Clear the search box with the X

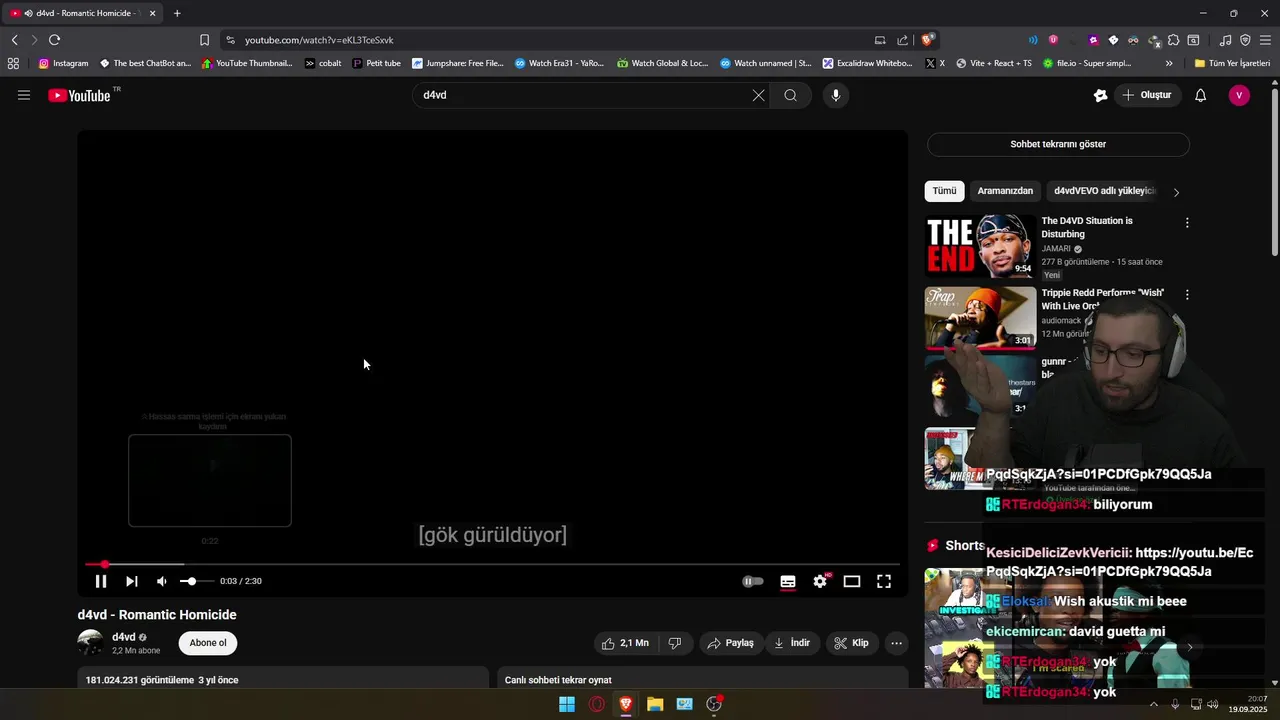pyautogui.click(x=758, y=95)
